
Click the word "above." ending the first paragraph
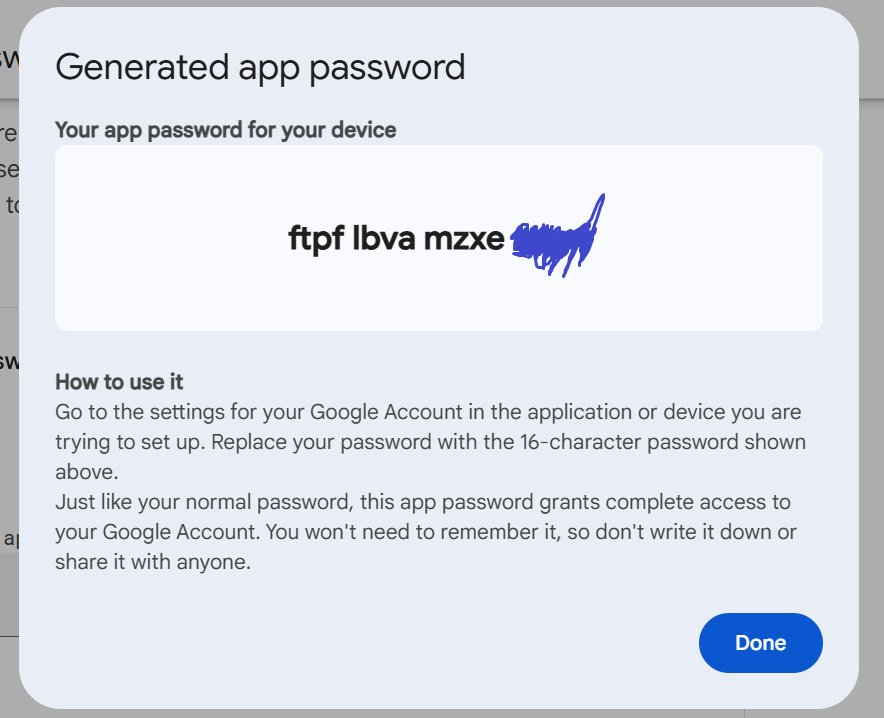(x=87, y=472)
